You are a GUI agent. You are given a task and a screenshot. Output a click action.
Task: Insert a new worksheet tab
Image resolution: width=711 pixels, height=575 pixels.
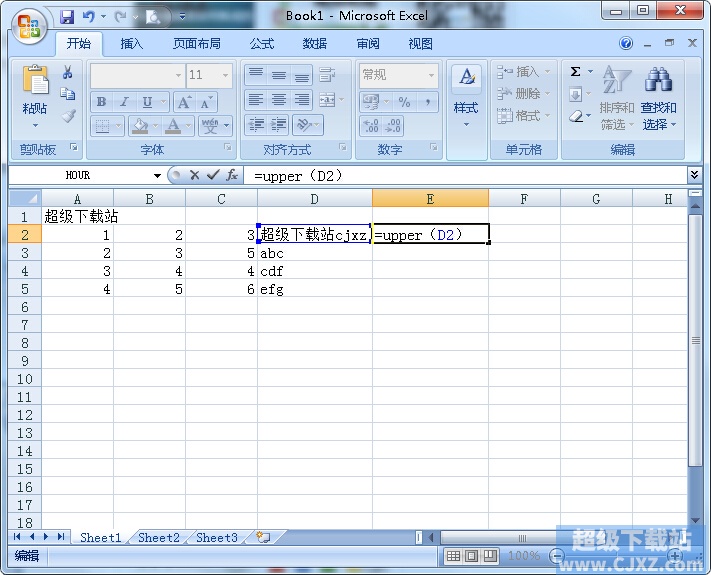click(263, 537)
